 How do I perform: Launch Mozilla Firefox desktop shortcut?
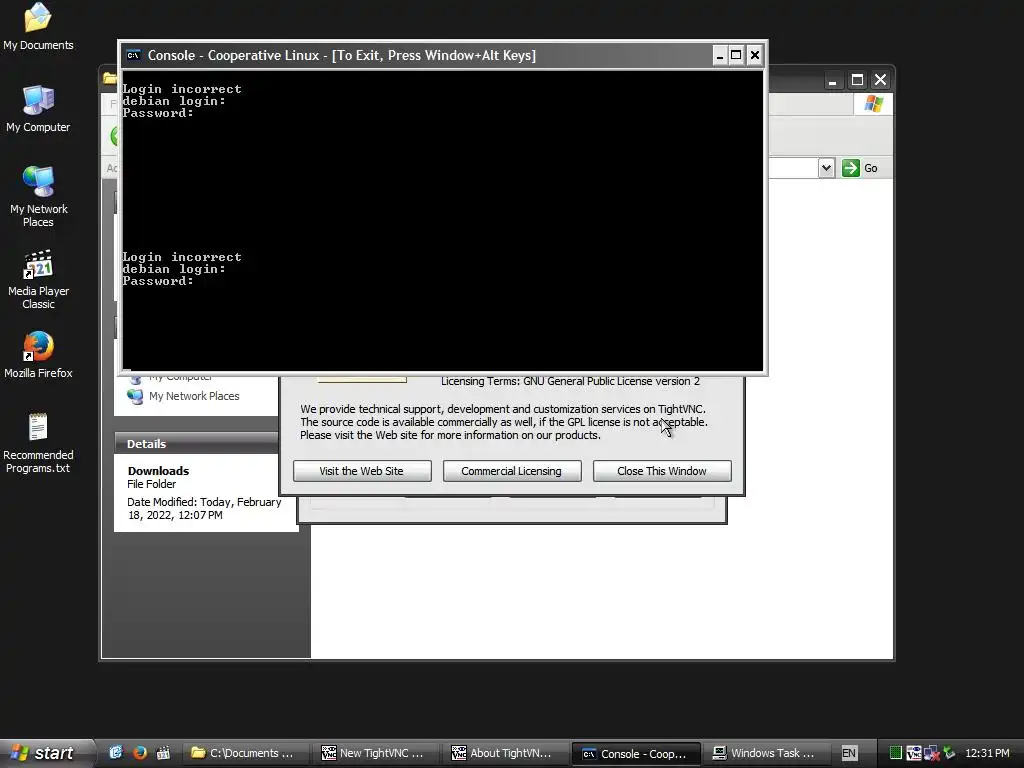click(x=38, y=355)
